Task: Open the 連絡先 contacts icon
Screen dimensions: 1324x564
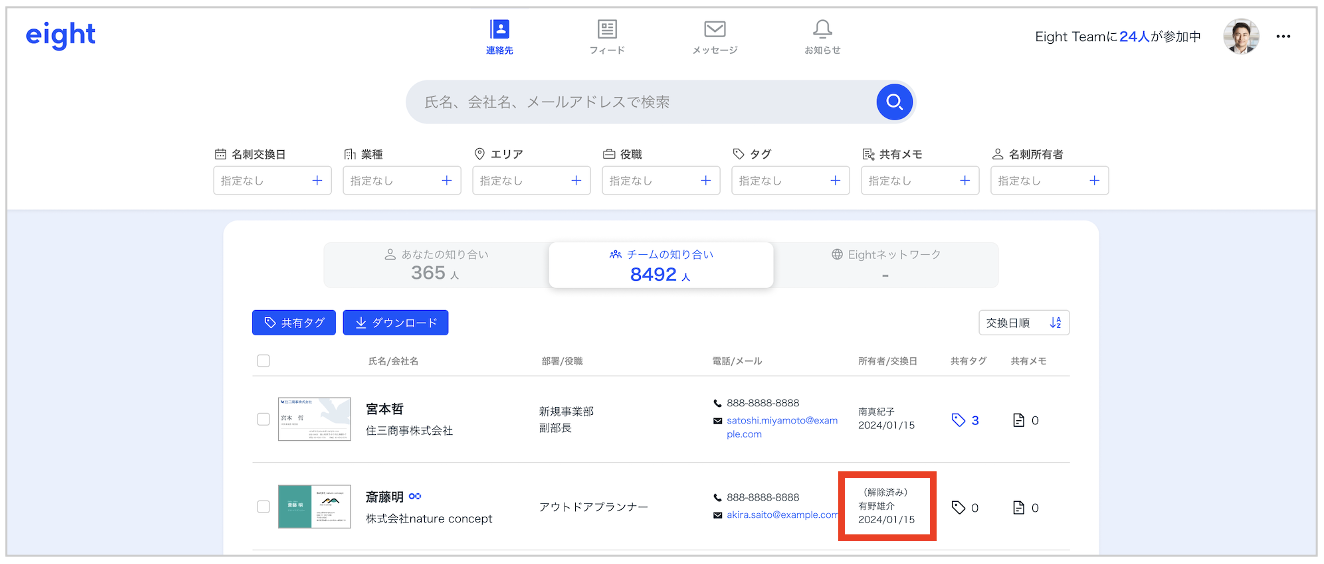Action: (499, 30)
